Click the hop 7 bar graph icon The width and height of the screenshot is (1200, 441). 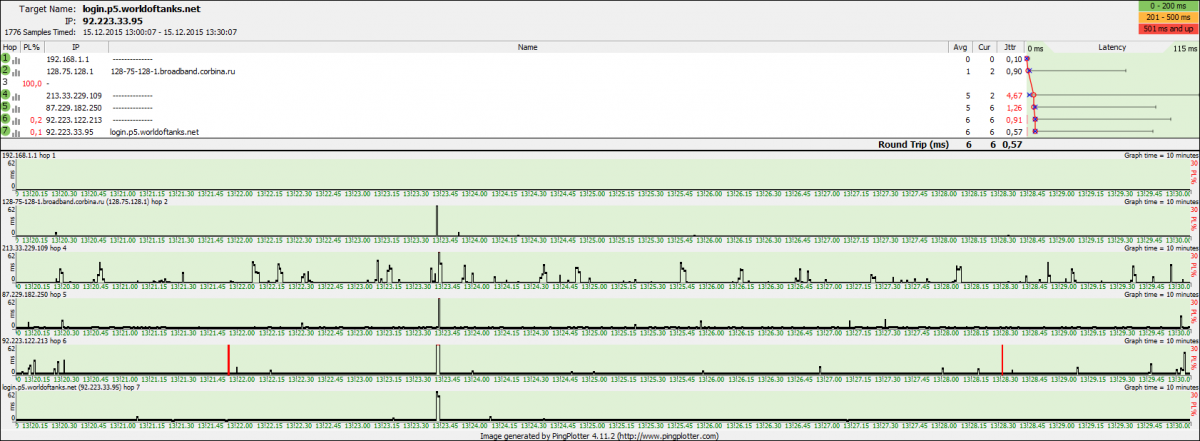click(x=17, y=132)
